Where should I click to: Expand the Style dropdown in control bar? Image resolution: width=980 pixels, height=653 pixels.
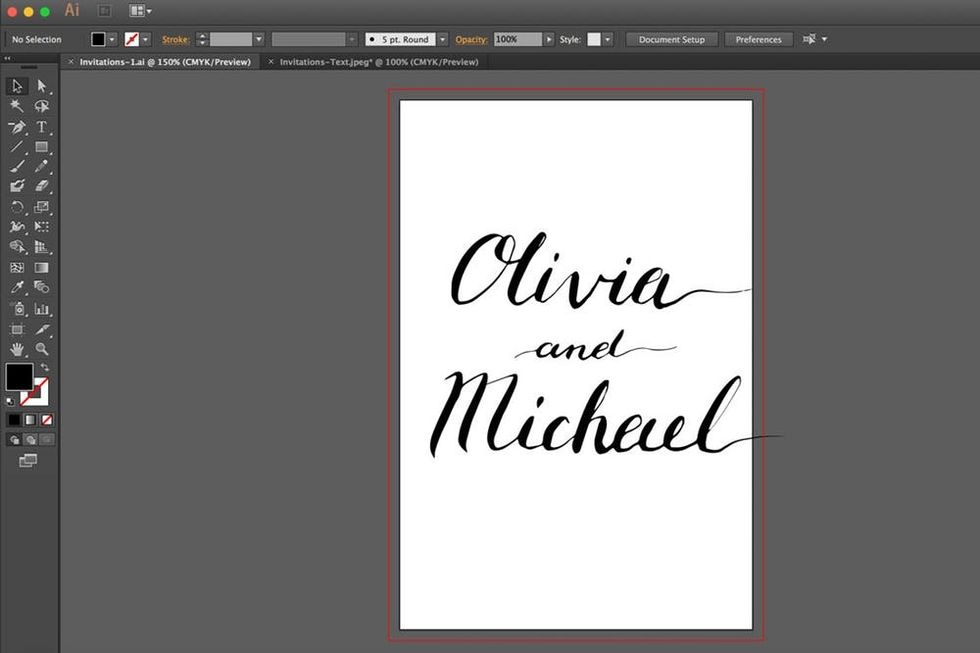click(x=608, y=39)
